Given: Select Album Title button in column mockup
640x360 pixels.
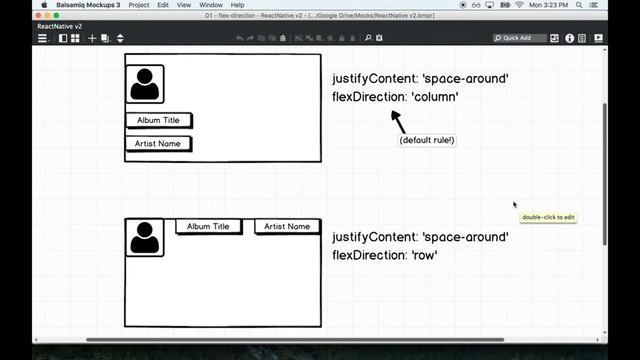Looking at the screenshot, I should (x=158, y=120).
